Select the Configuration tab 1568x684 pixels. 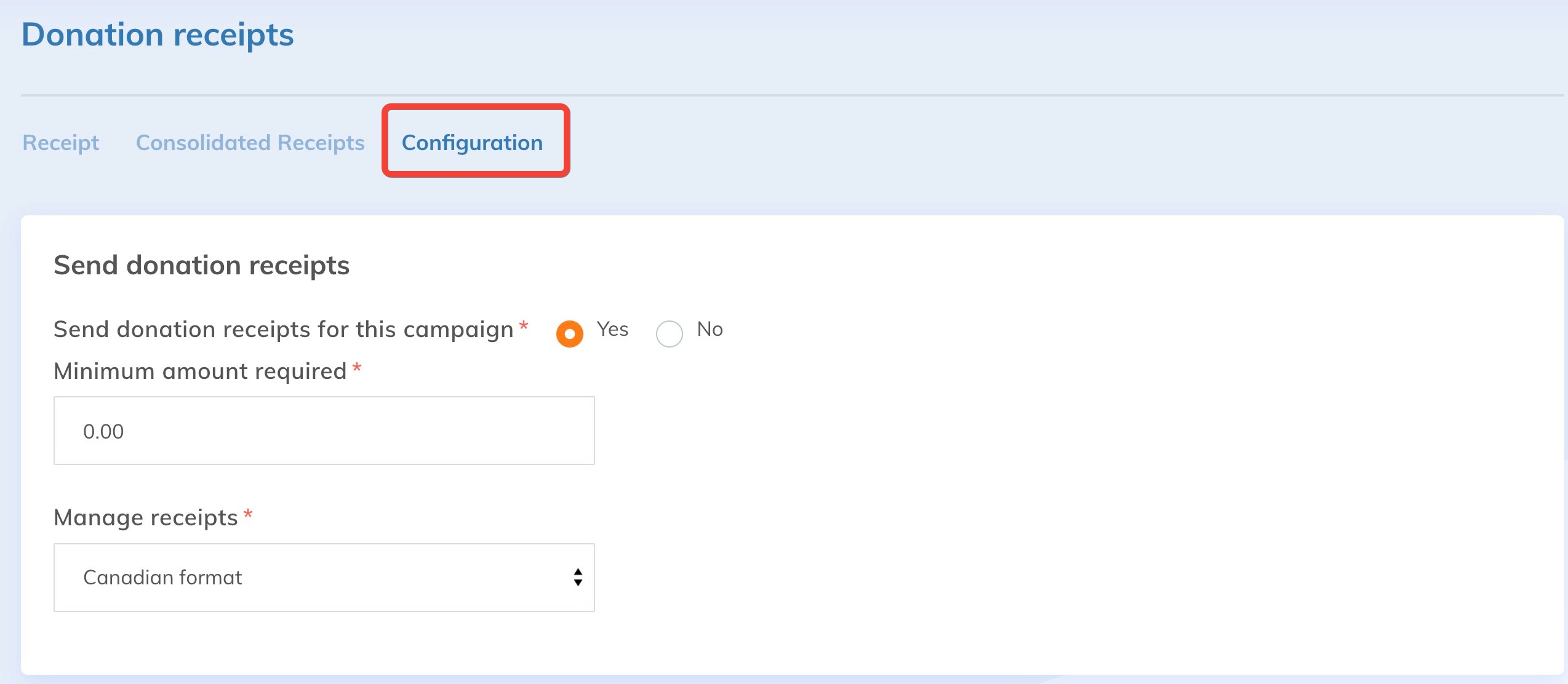472,143
